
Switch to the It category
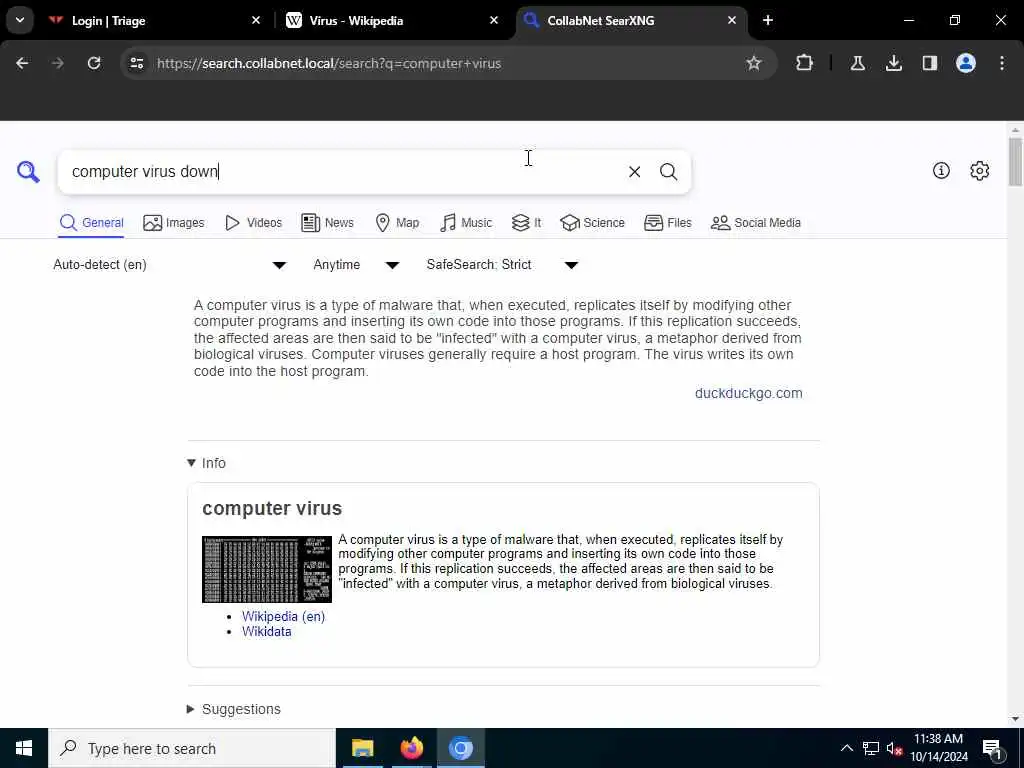tap(526, 223)
